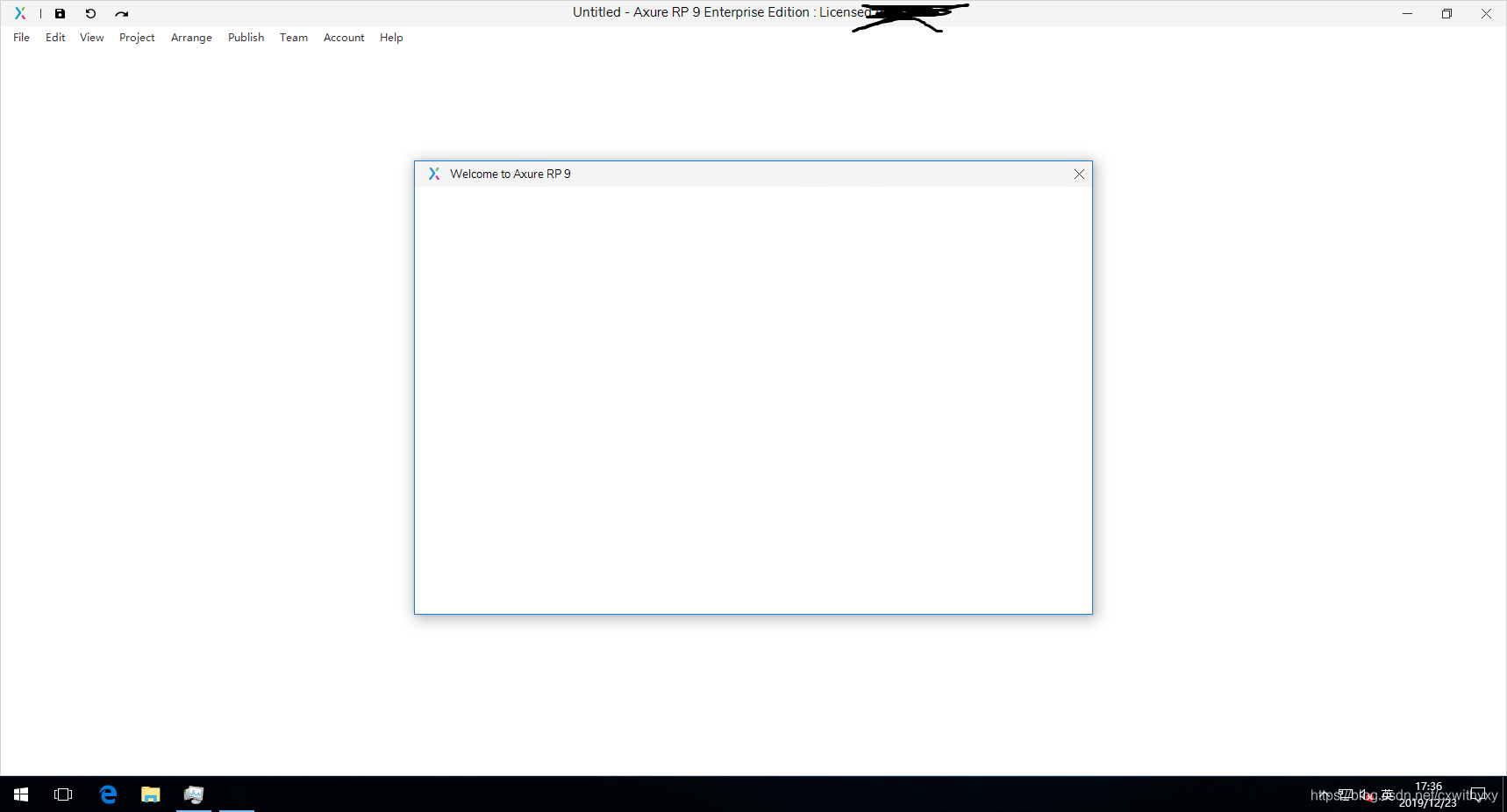Restore down the Axure RP 9 window

click(1446, 13)
